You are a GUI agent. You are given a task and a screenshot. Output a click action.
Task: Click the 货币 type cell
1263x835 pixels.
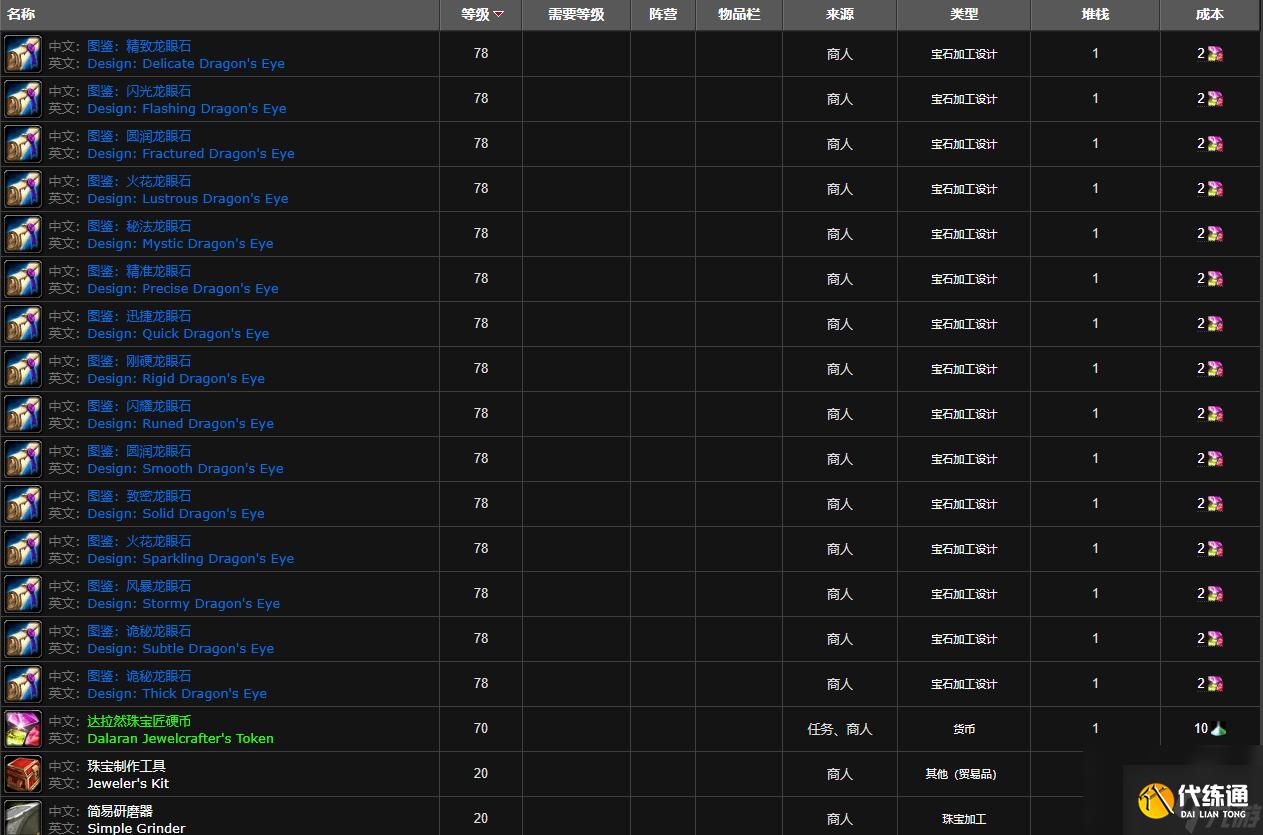pos(964,729)
